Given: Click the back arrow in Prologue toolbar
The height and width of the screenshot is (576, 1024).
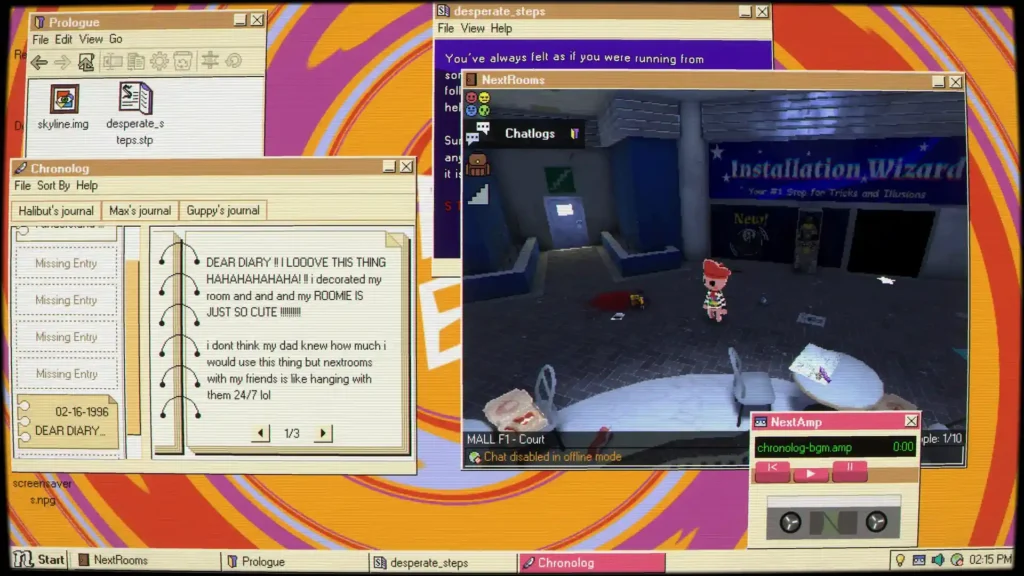Looking at the screenshot, I should [39, 62].
